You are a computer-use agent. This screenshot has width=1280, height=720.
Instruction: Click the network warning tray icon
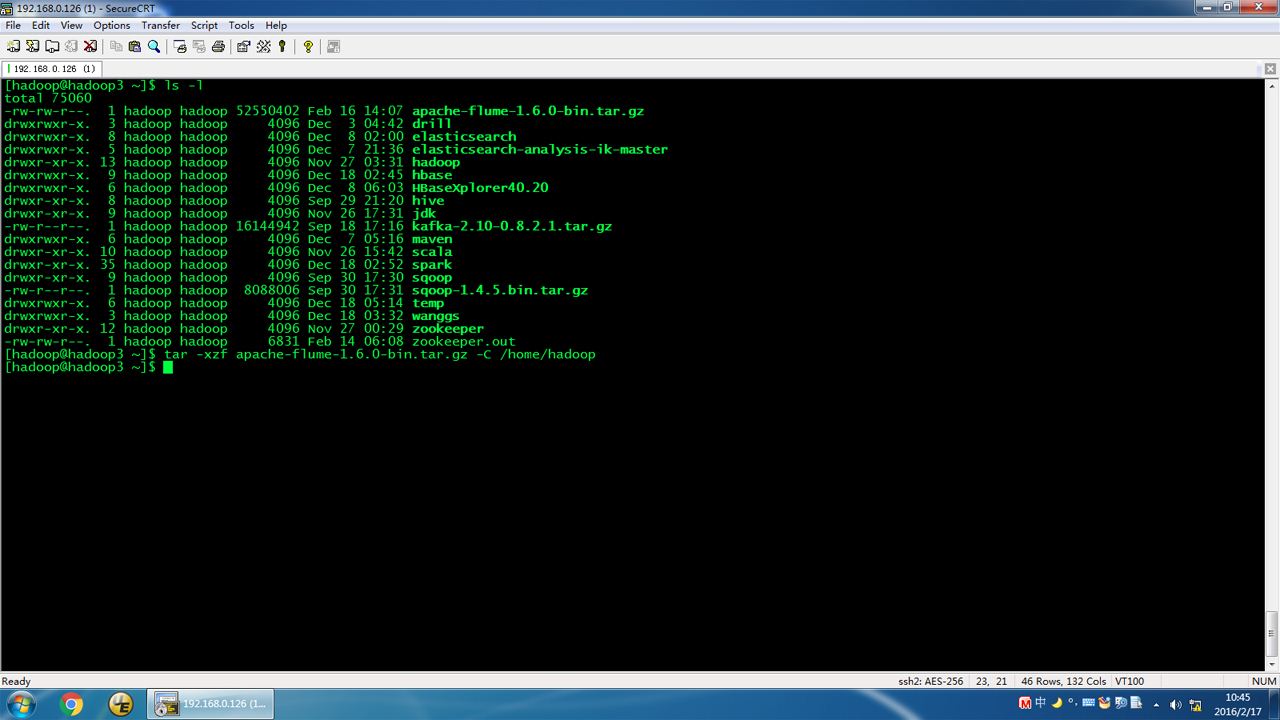[1196, 704]
